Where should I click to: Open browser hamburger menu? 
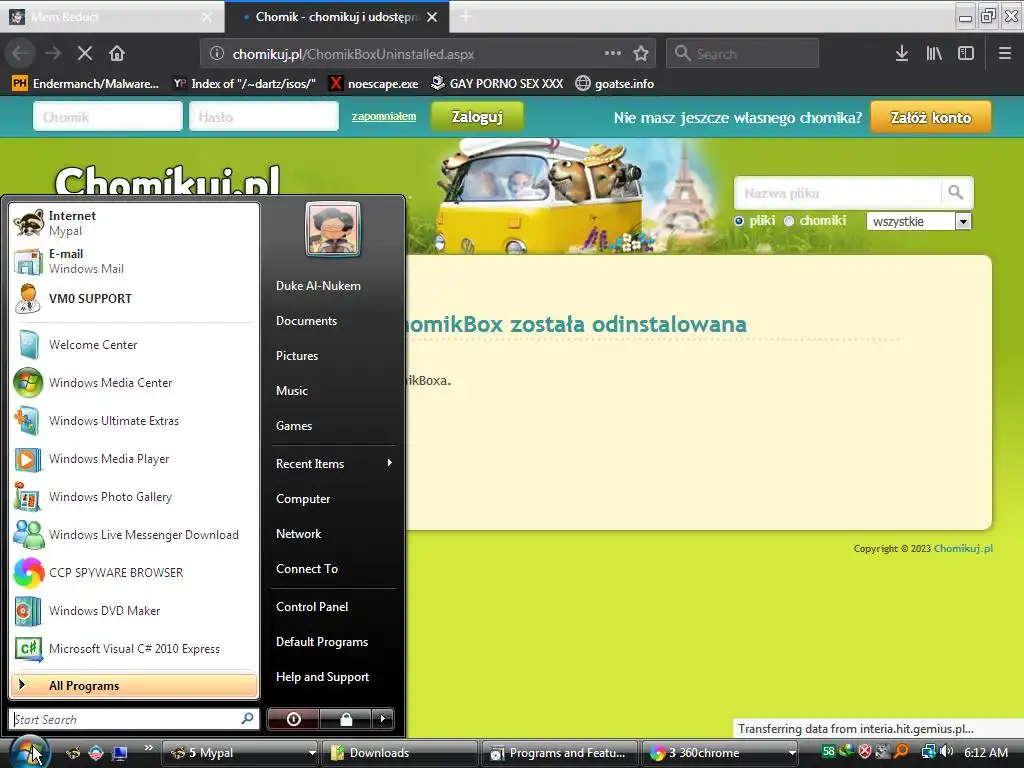pos(1004,54)
